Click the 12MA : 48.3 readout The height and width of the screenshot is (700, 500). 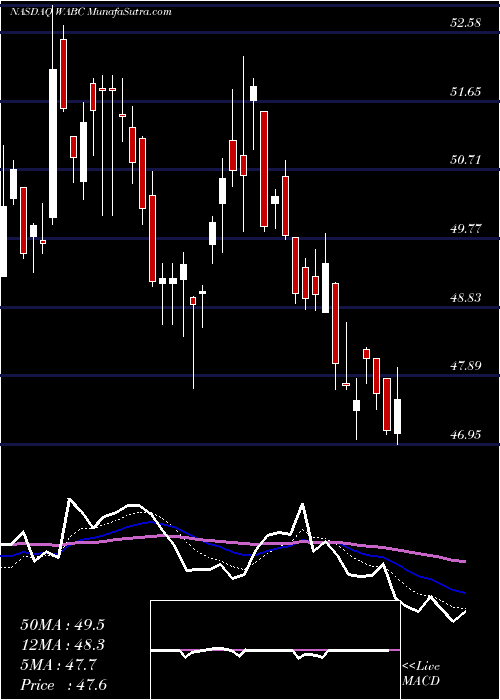click(x=62, y=645)
